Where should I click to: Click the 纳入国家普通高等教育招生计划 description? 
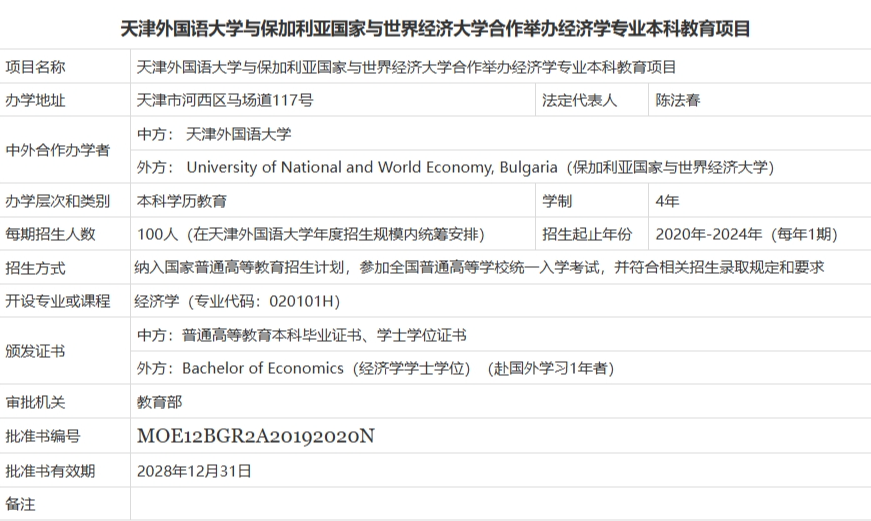coord(479,268)
